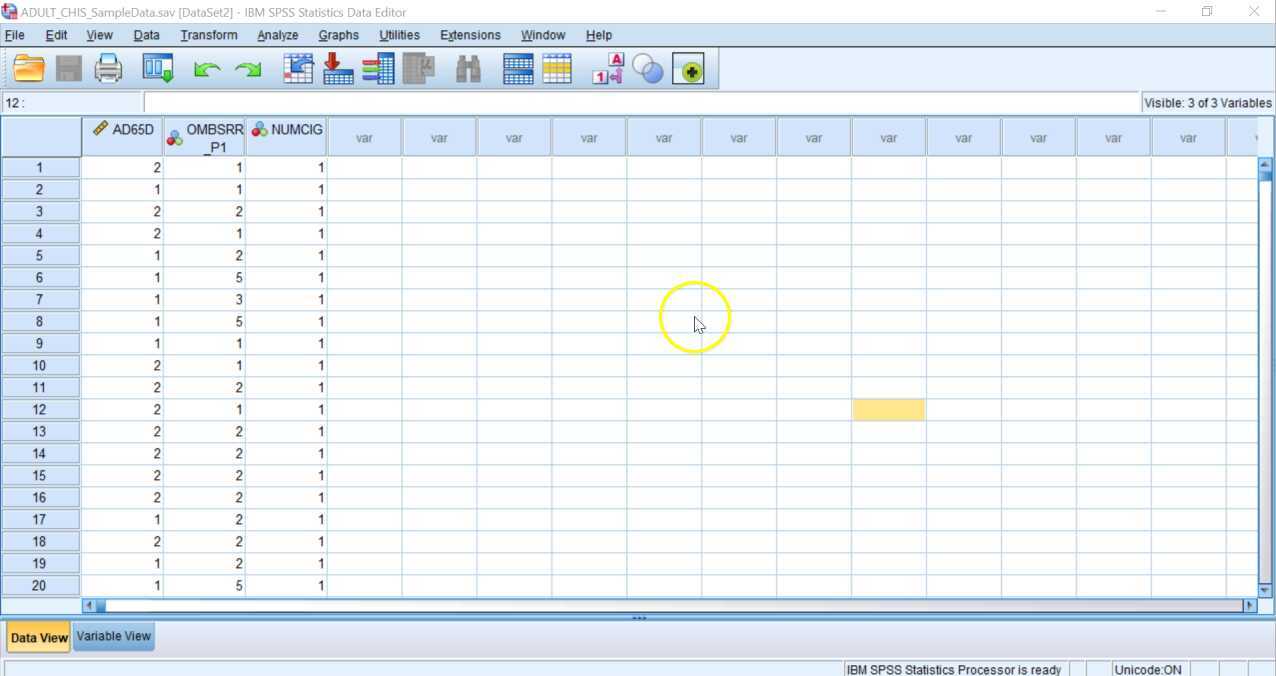
Task: Select OMBSRR_P1 cell in row 8
Action: pos(204,322)
